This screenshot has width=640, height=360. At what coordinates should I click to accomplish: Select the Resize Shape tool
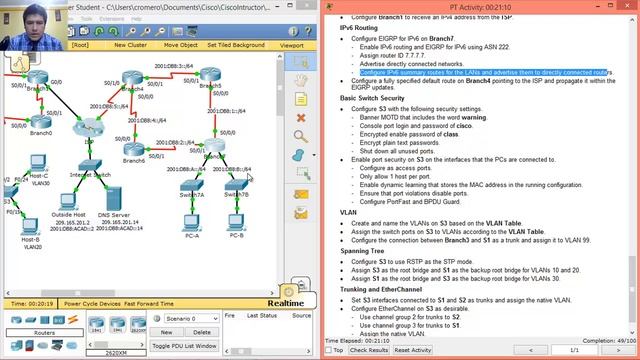click(303, 174)
